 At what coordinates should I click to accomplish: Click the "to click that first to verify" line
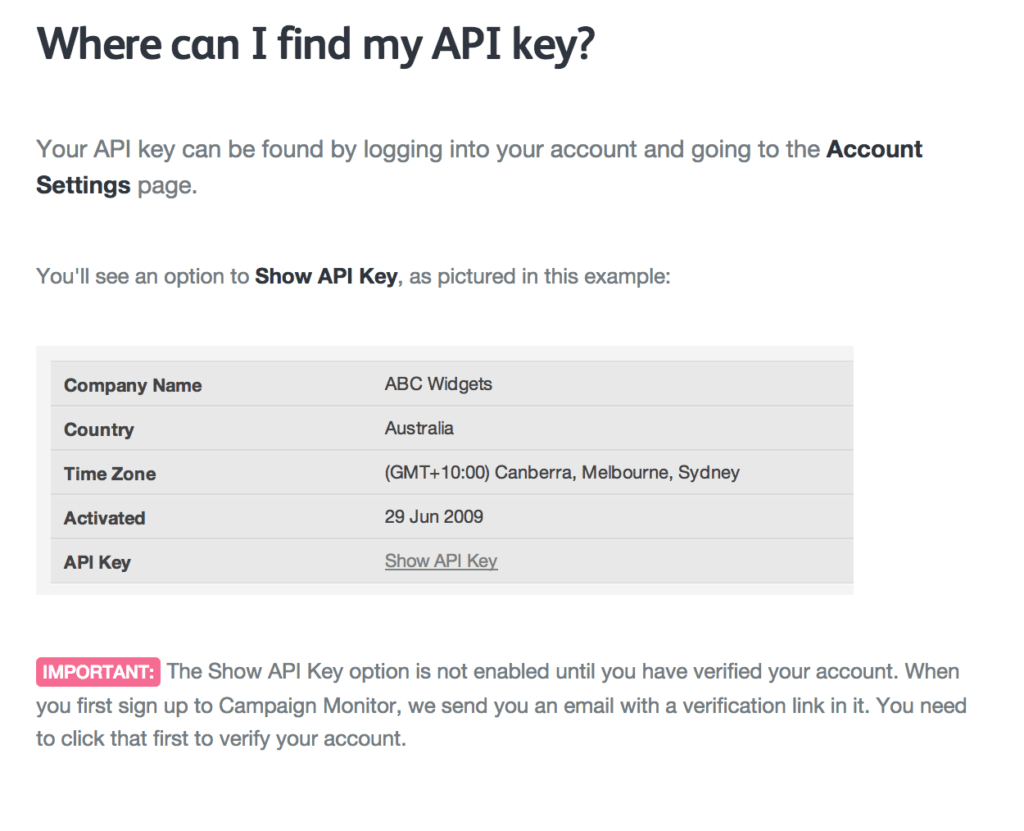[x=221, y=741]
